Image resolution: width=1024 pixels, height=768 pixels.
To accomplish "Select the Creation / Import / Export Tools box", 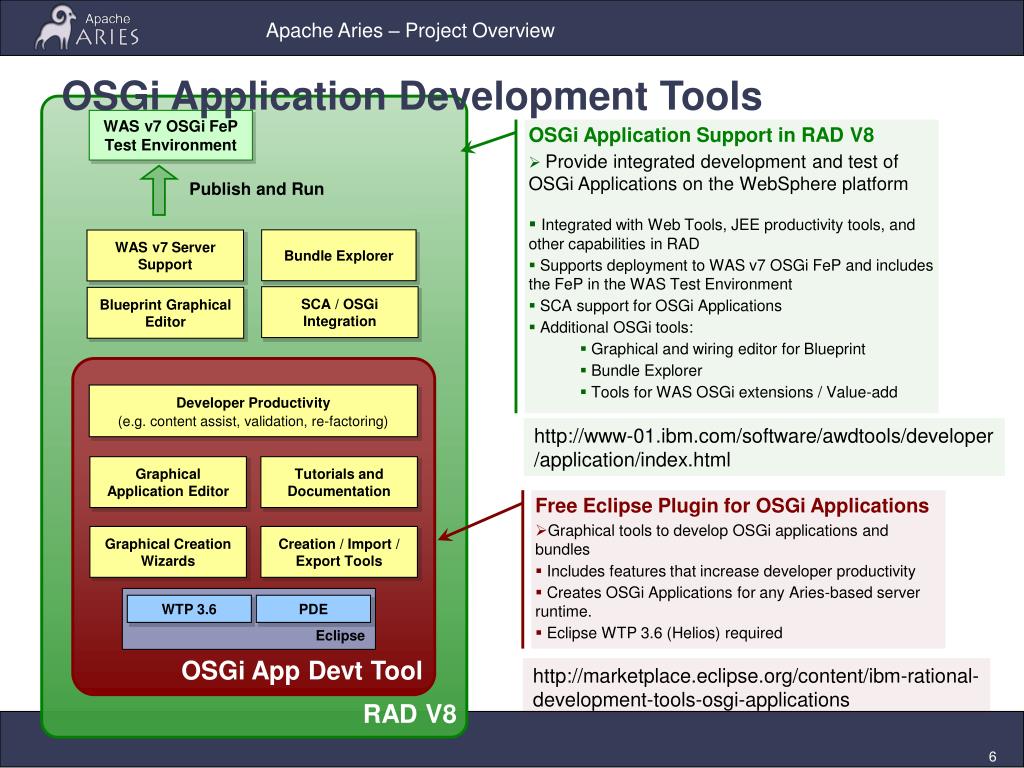I will (338, 552).
